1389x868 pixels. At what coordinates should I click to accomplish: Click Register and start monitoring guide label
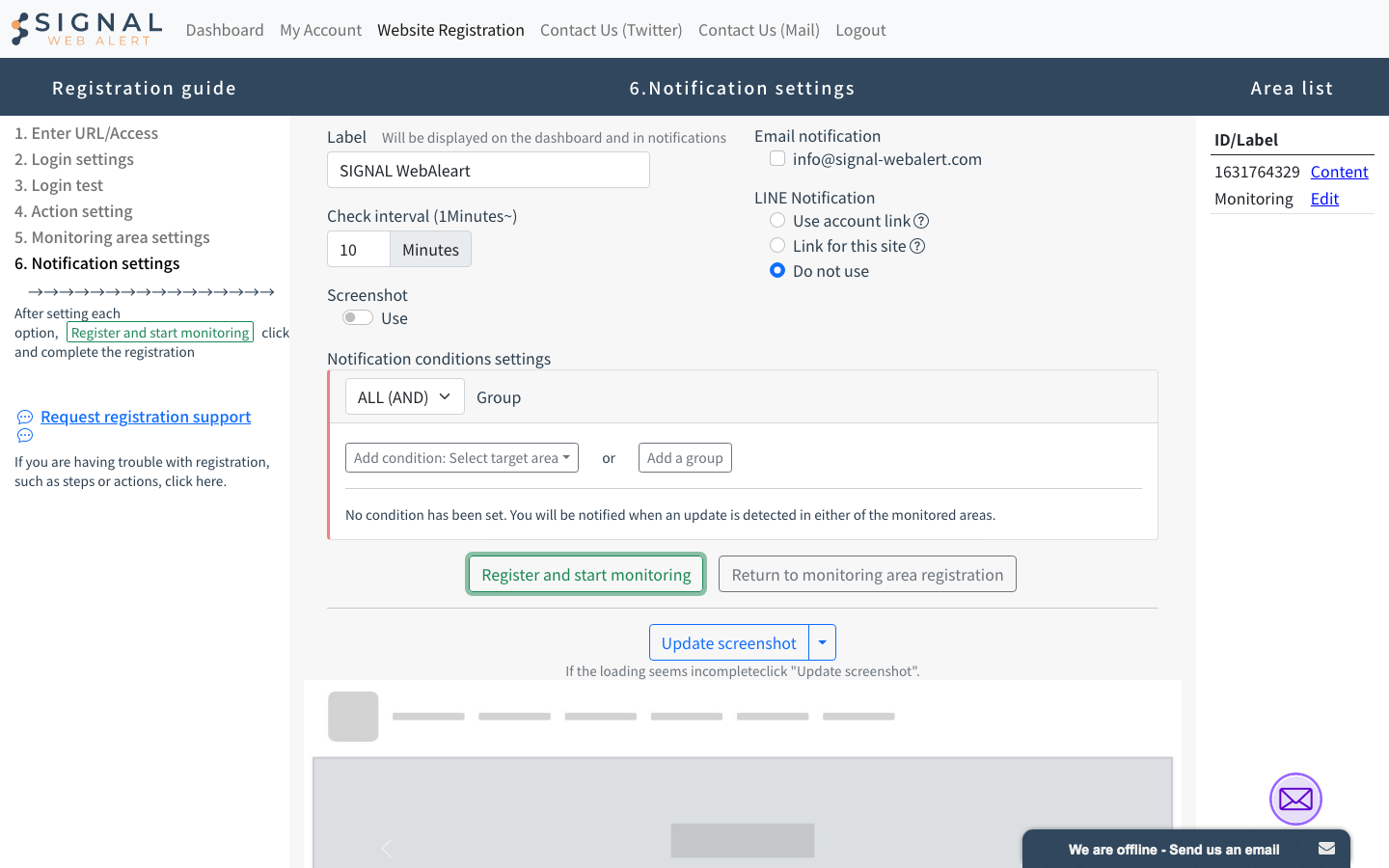(160, 332)
